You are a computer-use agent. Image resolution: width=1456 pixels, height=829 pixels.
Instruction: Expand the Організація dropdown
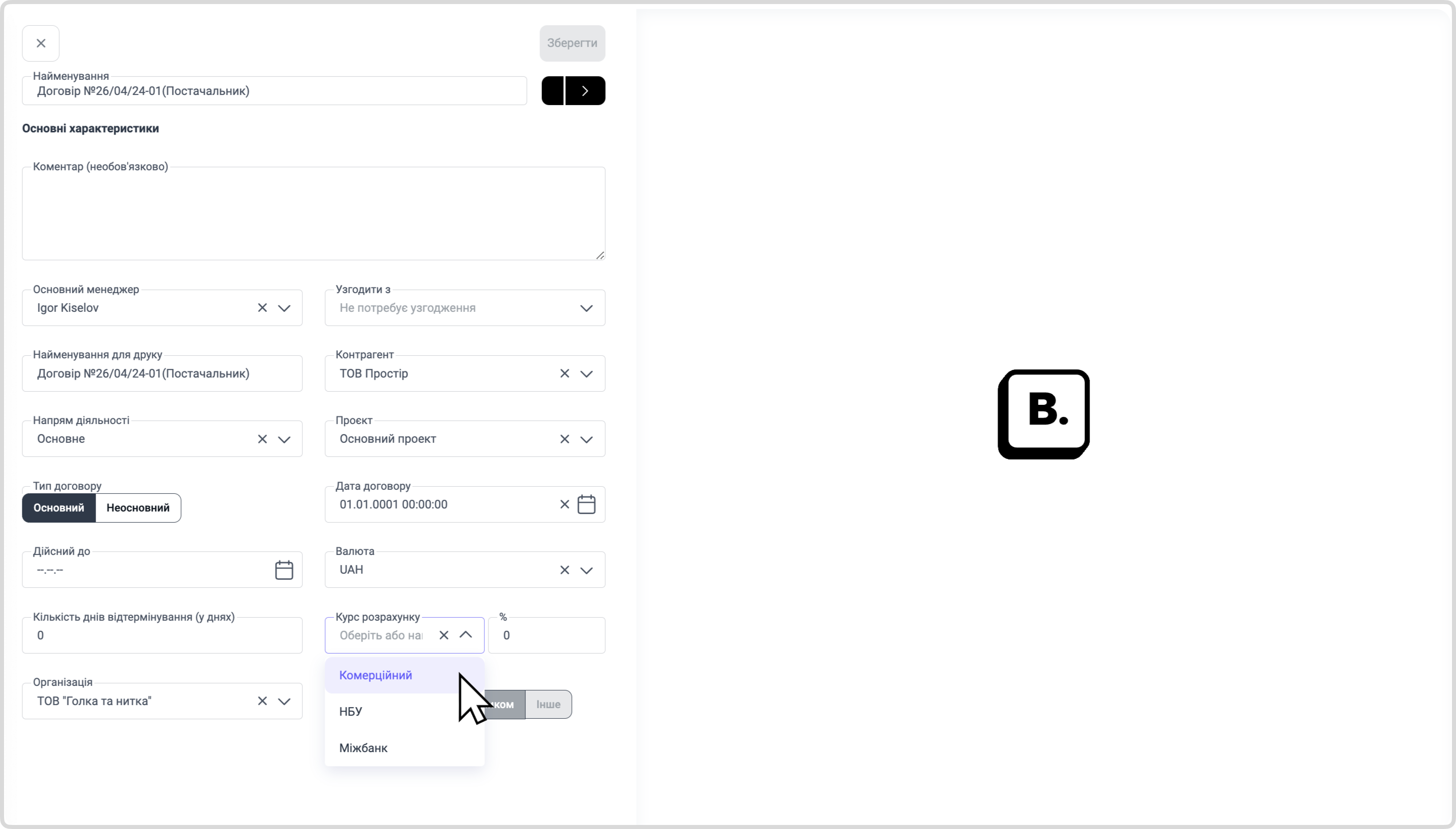284,701
